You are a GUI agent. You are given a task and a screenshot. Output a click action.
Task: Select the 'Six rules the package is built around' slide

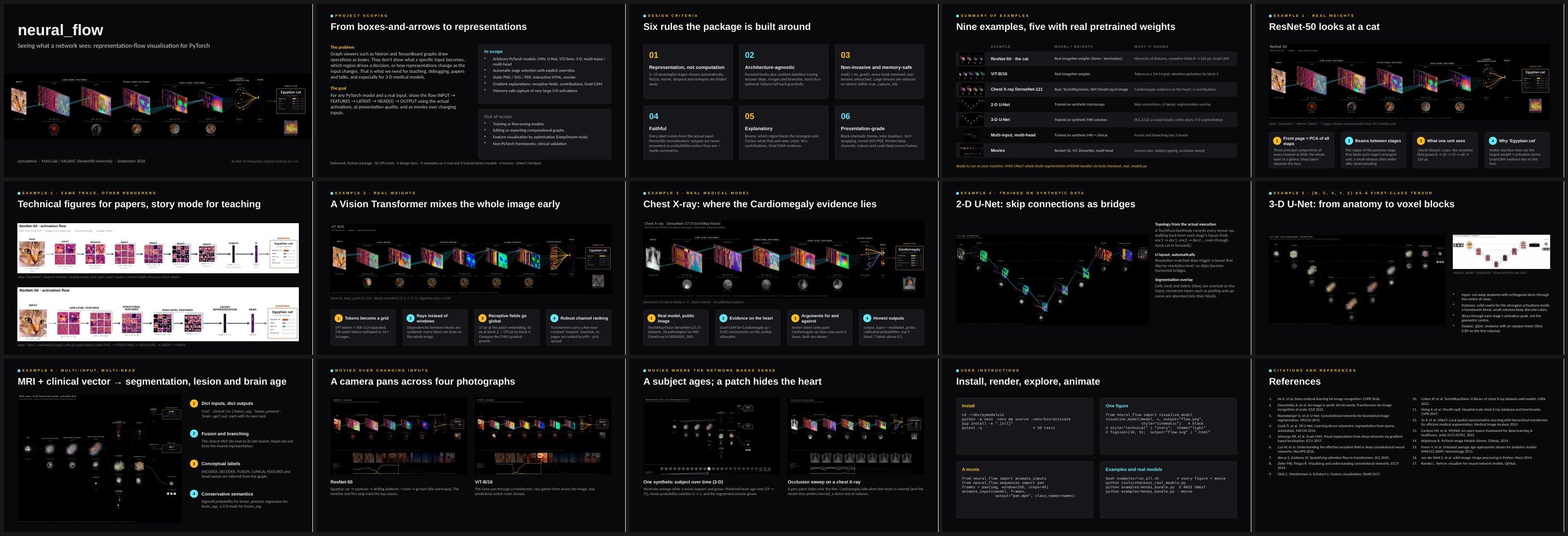[x=782, y=91]
